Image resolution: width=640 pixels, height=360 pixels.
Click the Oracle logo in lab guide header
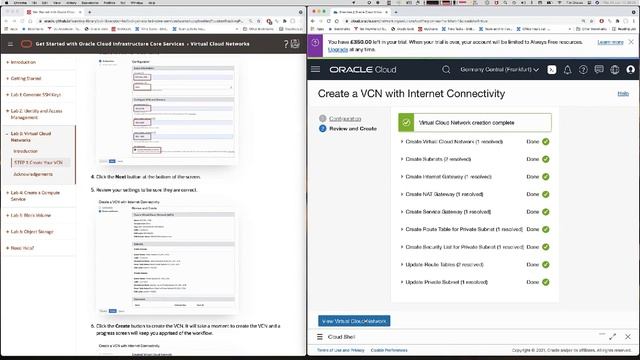[x=26, y=44]
